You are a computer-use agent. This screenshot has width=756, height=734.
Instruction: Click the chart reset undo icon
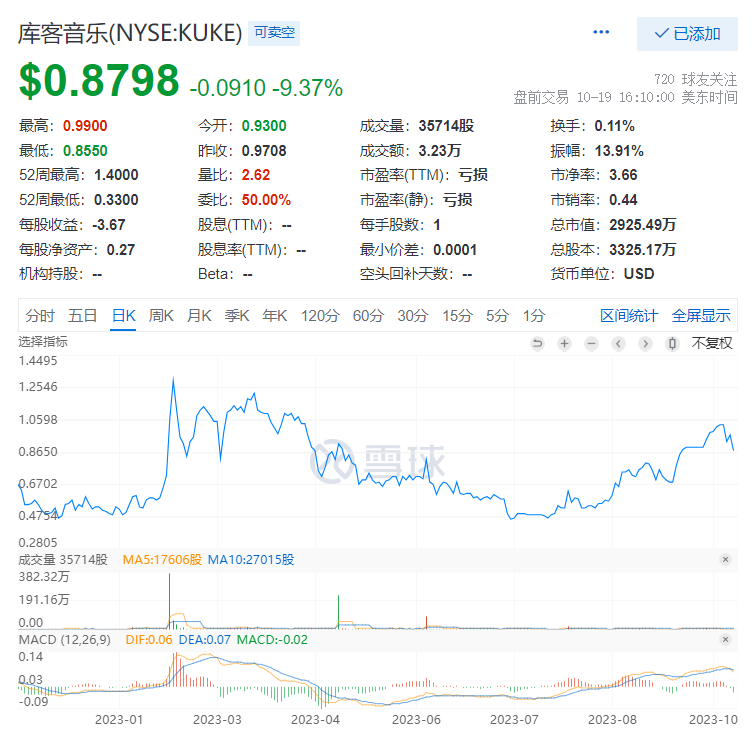tap(537, 344)
